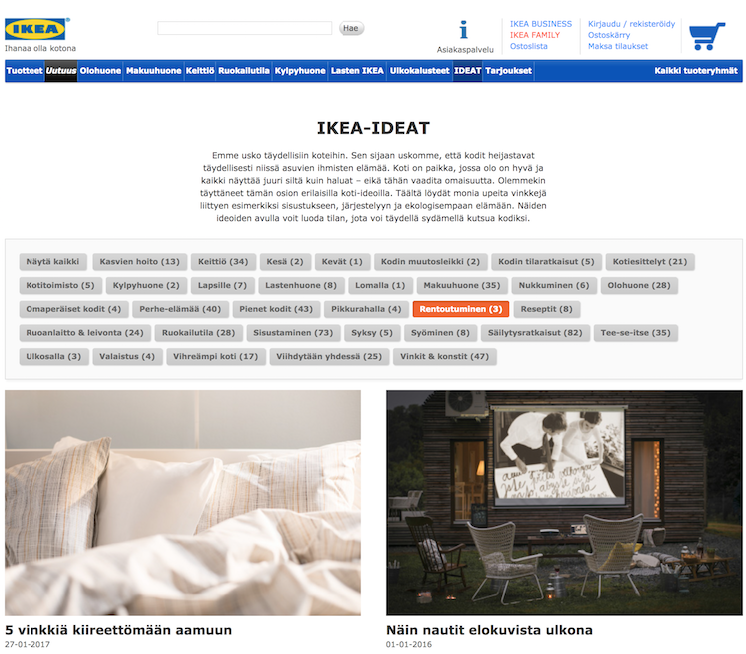Filter by Ruokailutila (28) tag
Image resolution: width=746 pixels, height=654 pixels.
point(198,333)
